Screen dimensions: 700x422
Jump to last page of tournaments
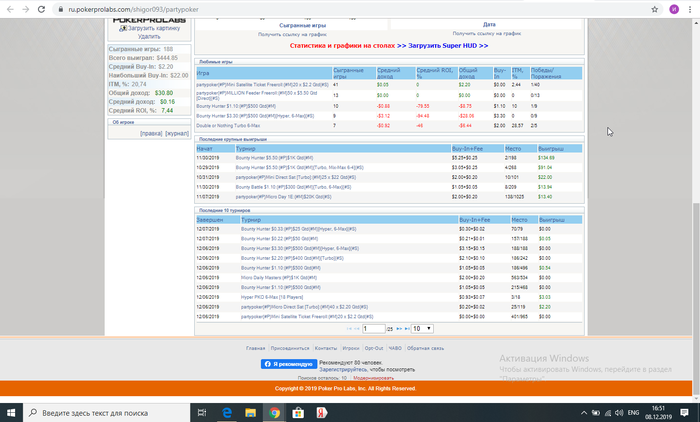[407, 329]
